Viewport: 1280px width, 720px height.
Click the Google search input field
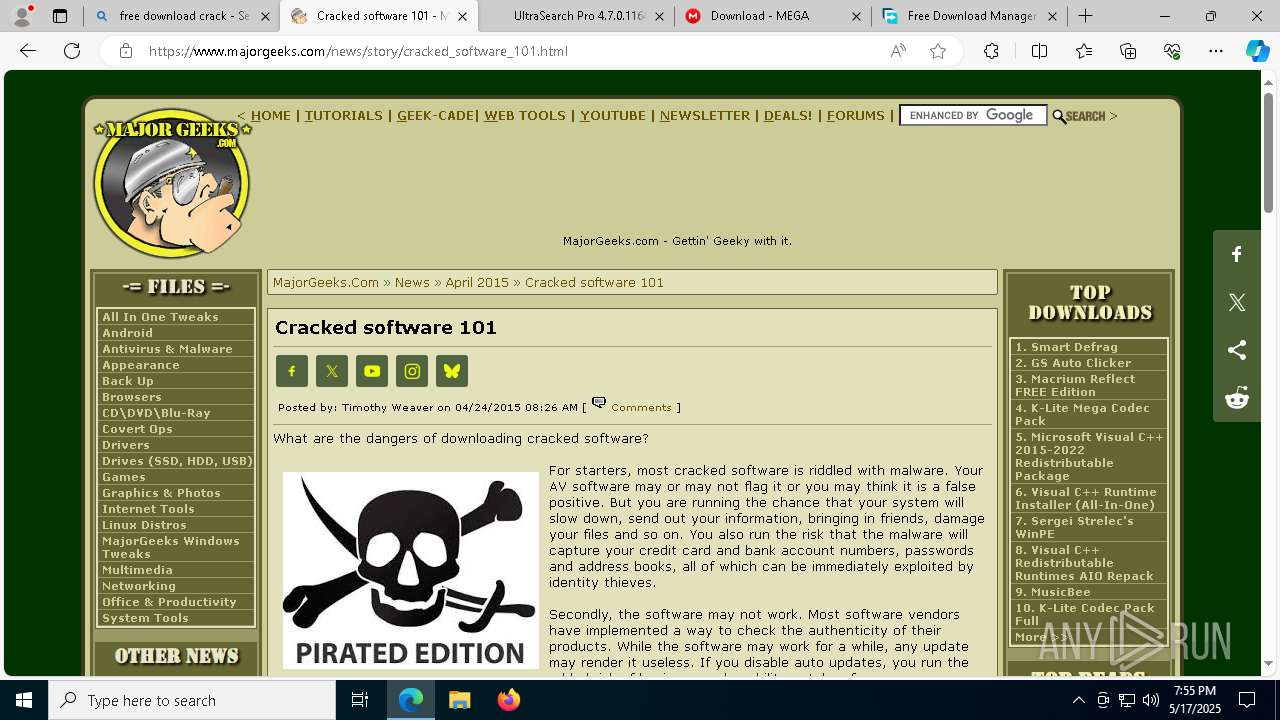click(x=973, y=116)
